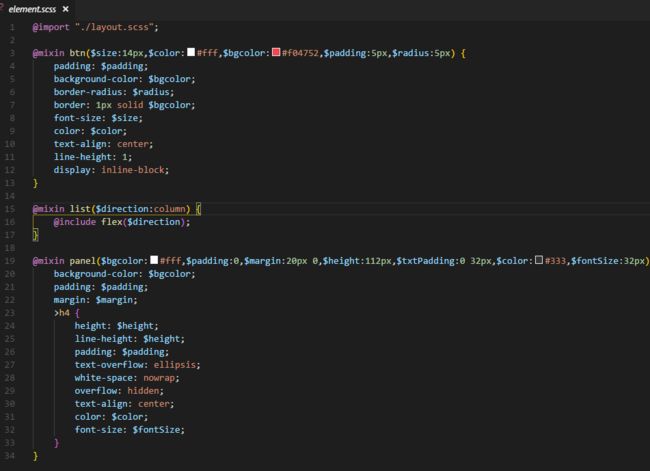
Task: Select the element.scss editor tab
Action: pos(36,9)
